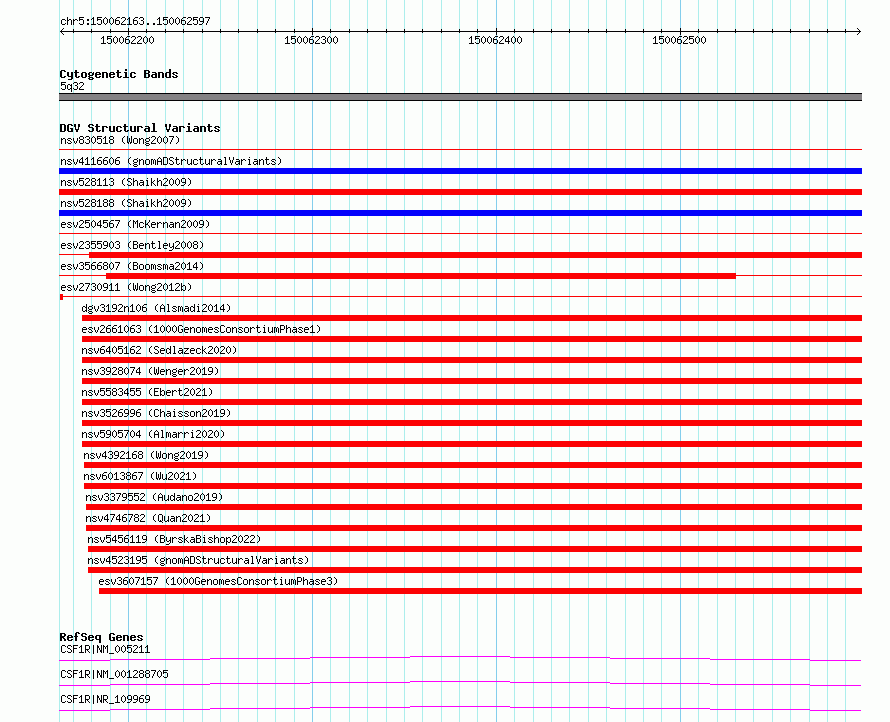The width and height of the screenshot is (890, 722).
Task: Open the Cytogenetic Bands track heading
Action: [x=119, y=74]
